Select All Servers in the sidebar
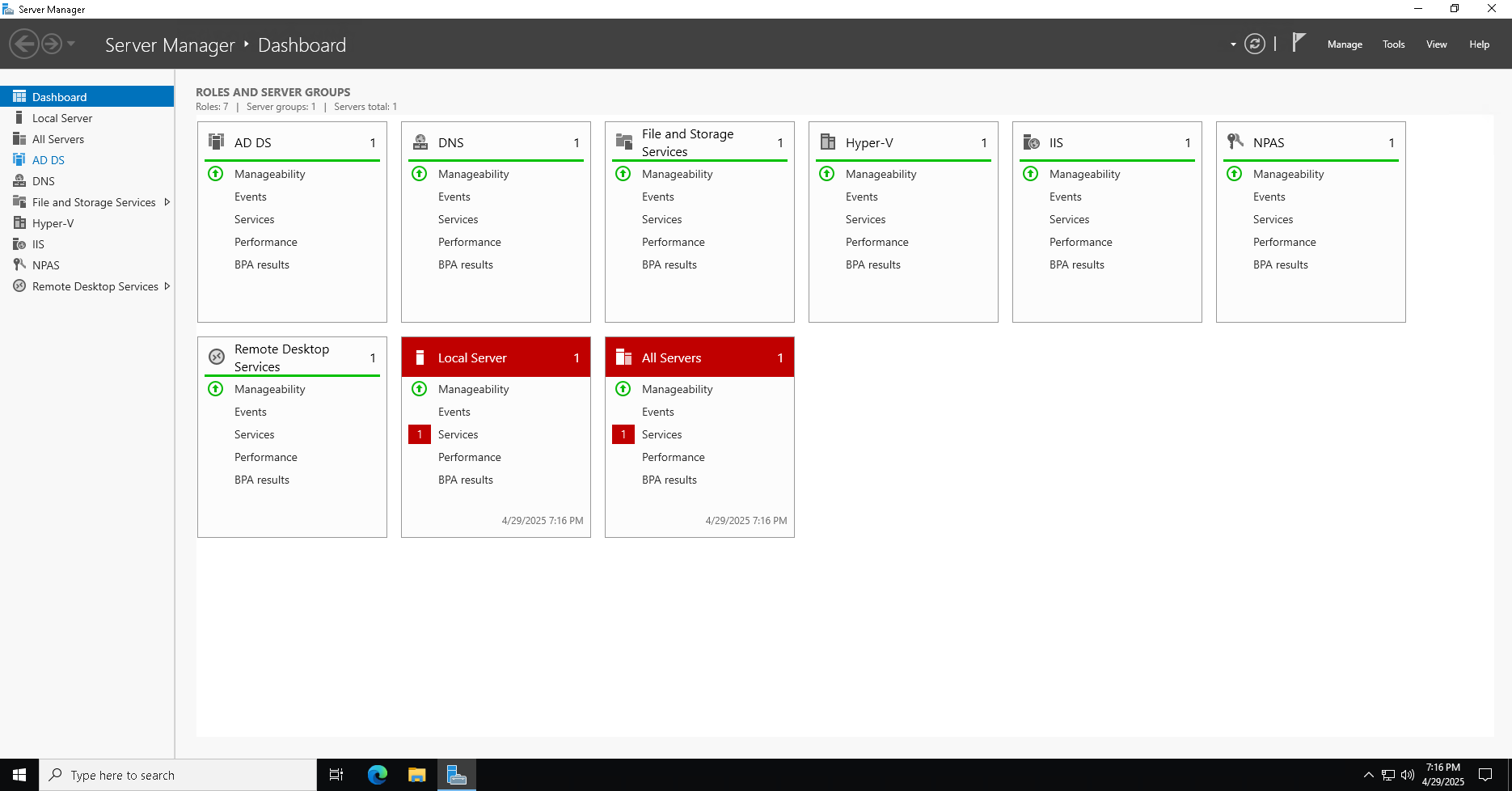The width and height of the screenshot is (1512, 791). click(x=87, y=139)
